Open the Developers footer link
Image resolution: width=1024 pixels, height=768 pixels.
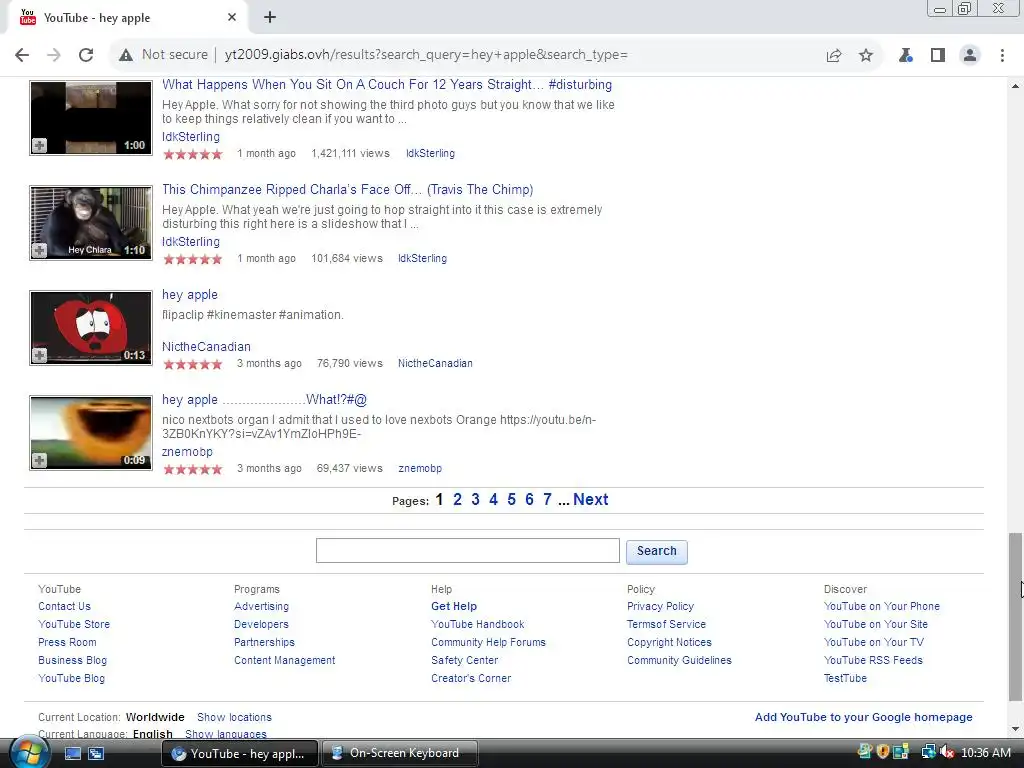click(261, 624)
